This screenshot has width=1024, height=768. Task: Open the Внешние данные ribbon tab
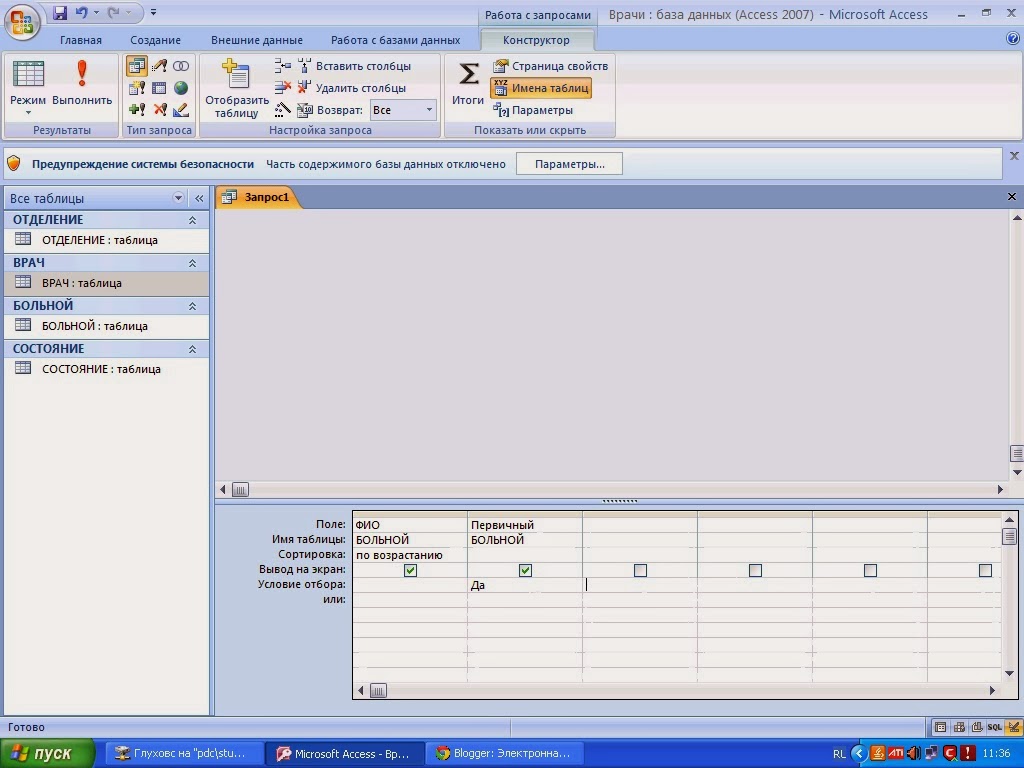tap(257, 40)
